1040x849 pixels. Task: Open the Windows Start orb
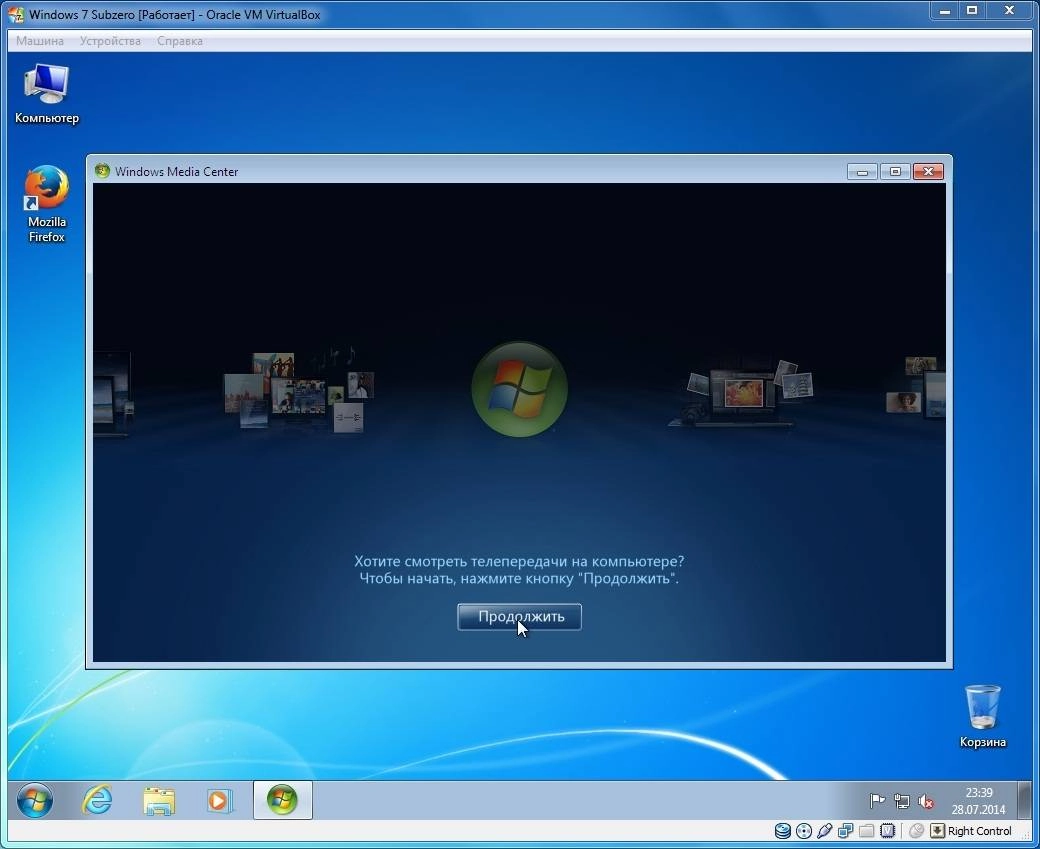coord(34,801)
